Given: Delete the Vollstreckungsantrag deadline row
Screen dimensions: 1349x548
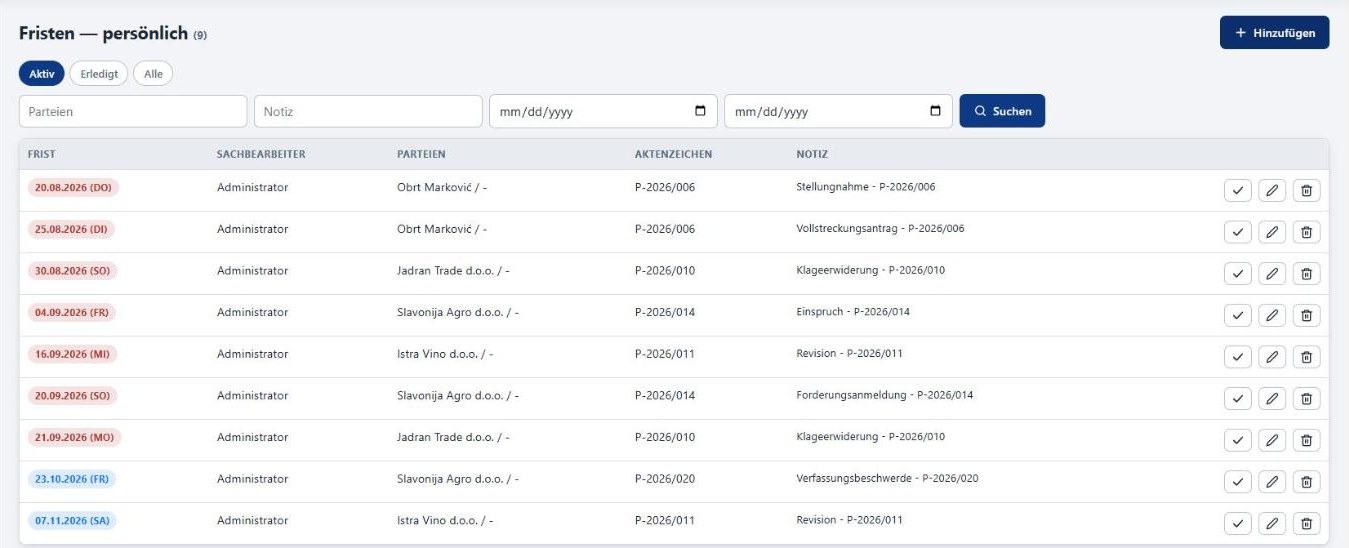Looking at the screenshot, I should (x=1306, y=232).
